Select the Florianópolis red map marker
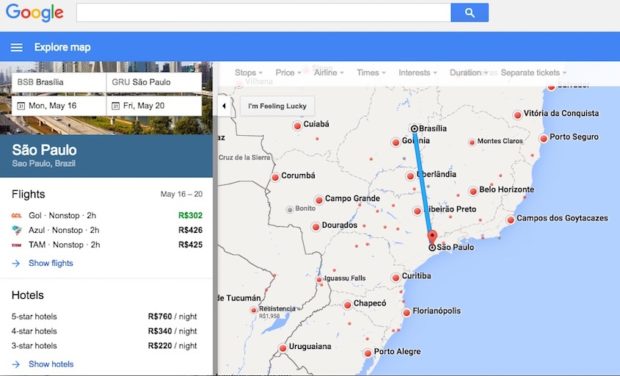This screenshot has width=620, height=376. 406,313
